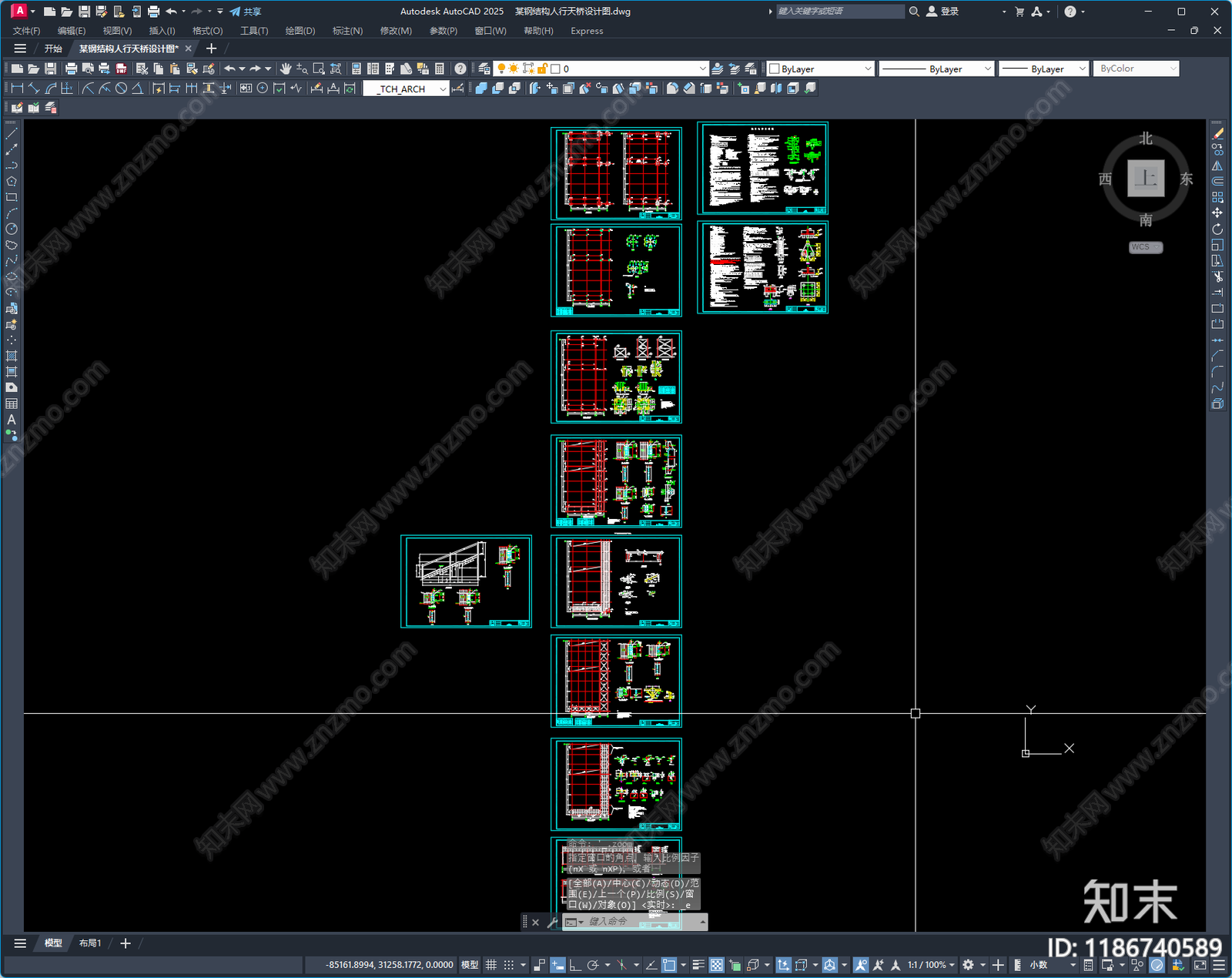Open the Layer Properties Manager icon
This screenshot has height=978, width=1232.
484,69
